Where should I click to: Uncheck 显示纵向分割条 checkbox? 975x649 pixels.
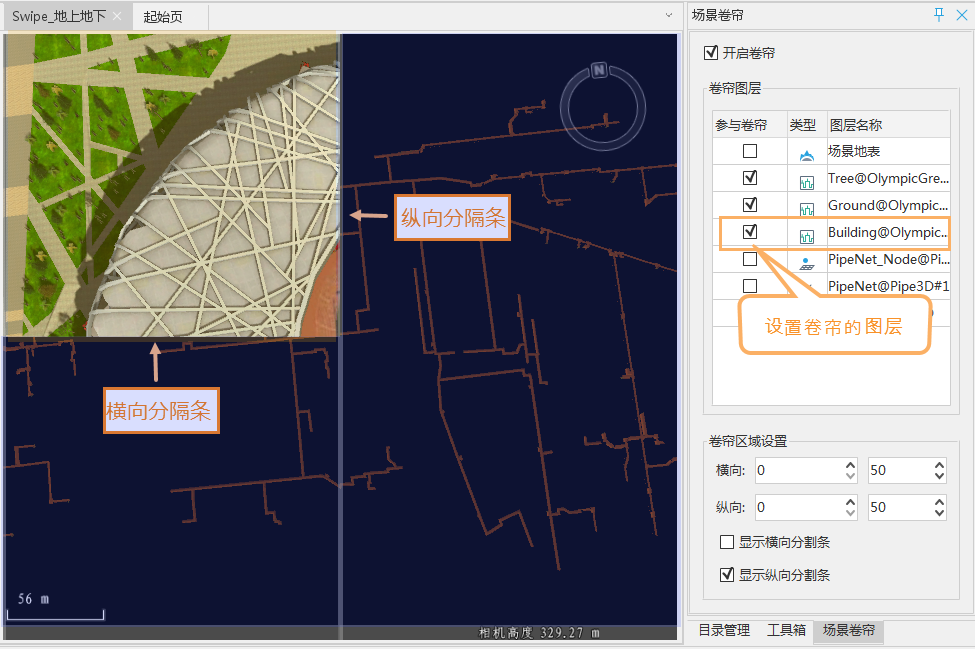(x=727, y=575)
